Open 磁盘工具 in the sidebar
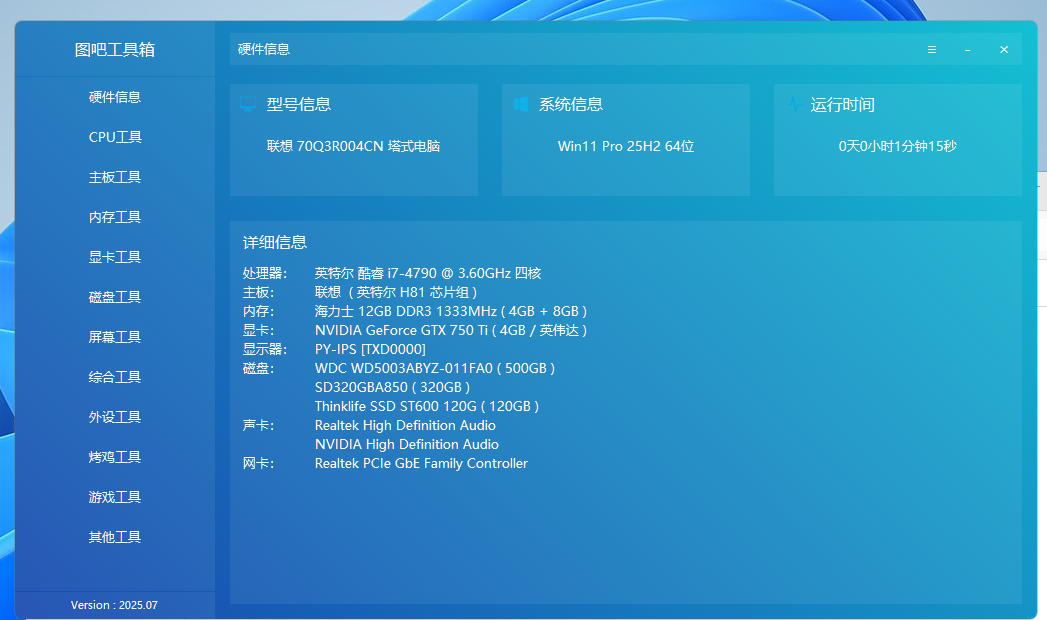The height and width of the screenshot is (620, 1047). [x=115, y=297]
